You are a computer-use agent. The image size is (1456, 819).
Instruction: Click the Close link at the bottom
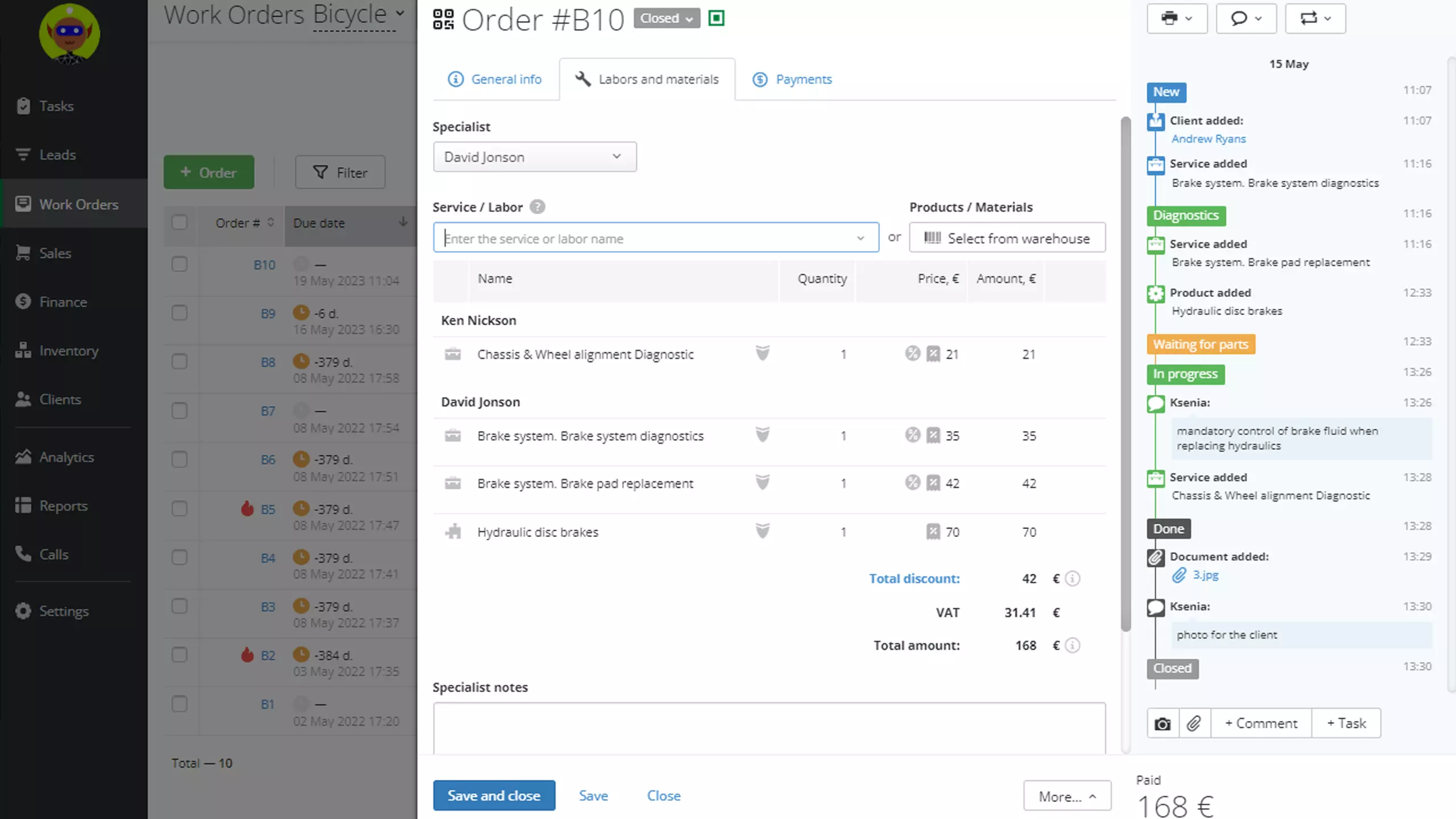[x=664, y=795]
